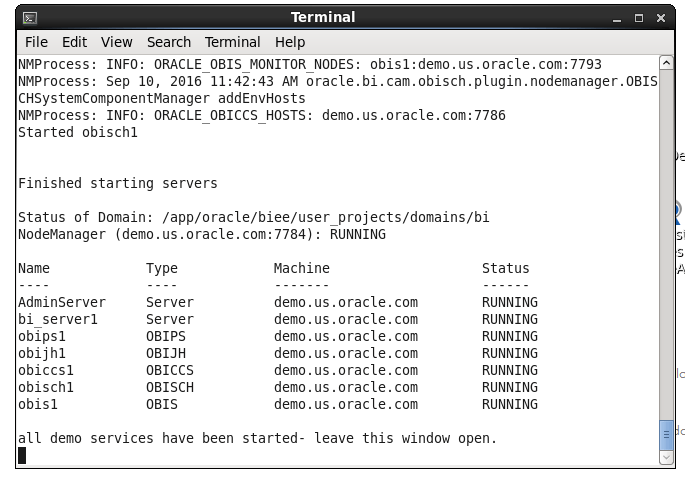The width and height of the screenshot is (685, 479).
Task: Click the 'Name' column header
Action: (34, 268)
